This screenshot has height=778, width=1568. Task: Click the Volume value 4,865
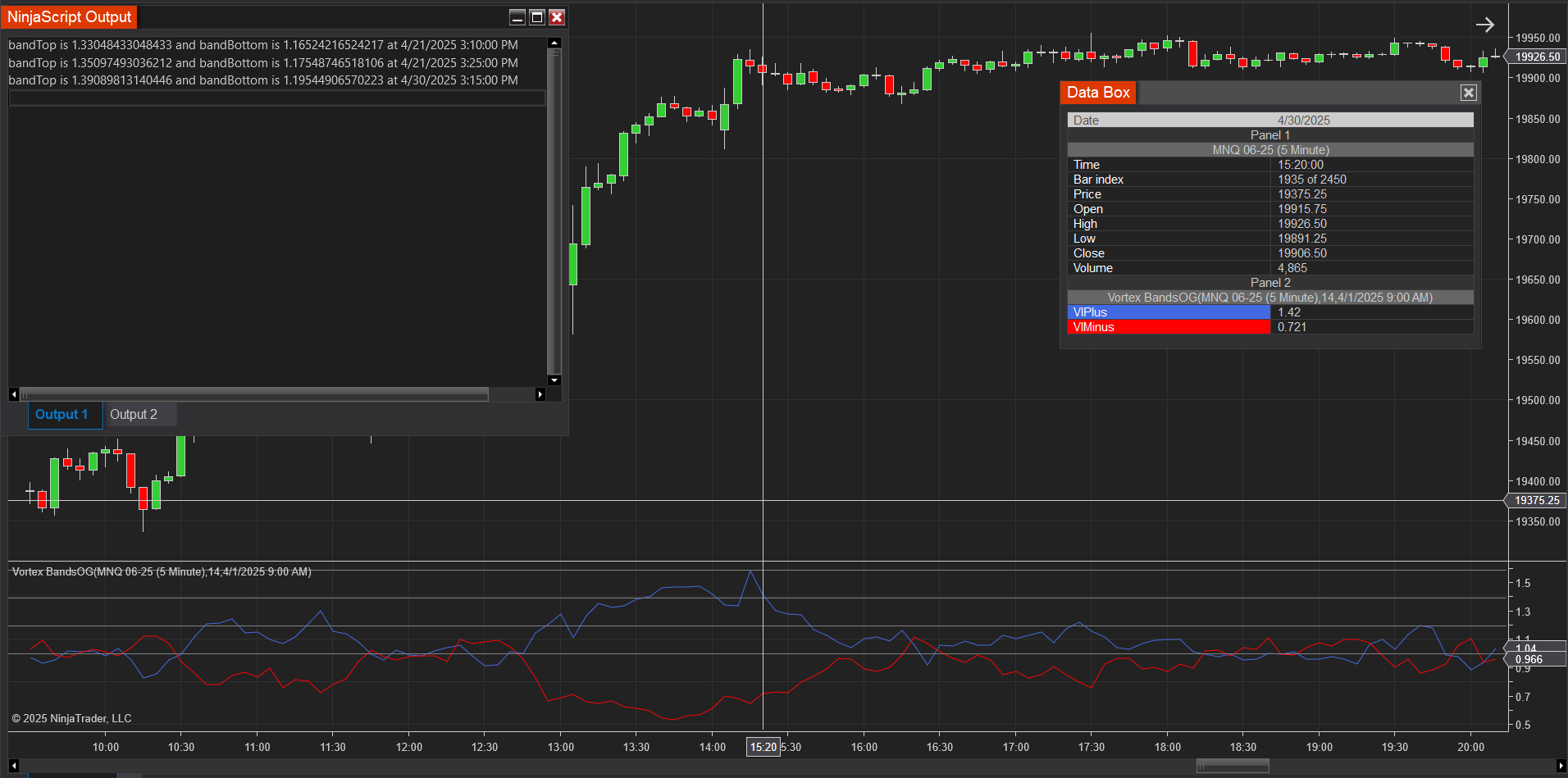coord(1292,268)
